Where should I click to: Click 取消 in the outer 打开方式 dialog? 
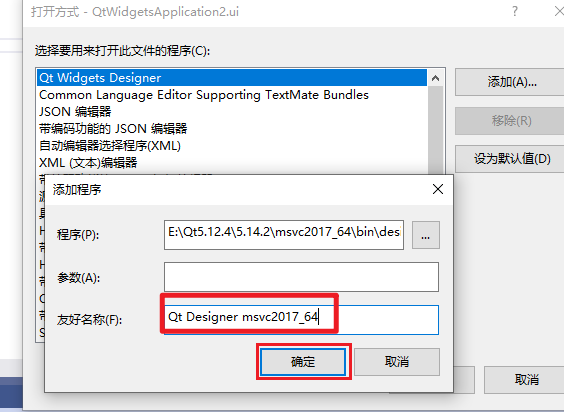coord(525,380)
